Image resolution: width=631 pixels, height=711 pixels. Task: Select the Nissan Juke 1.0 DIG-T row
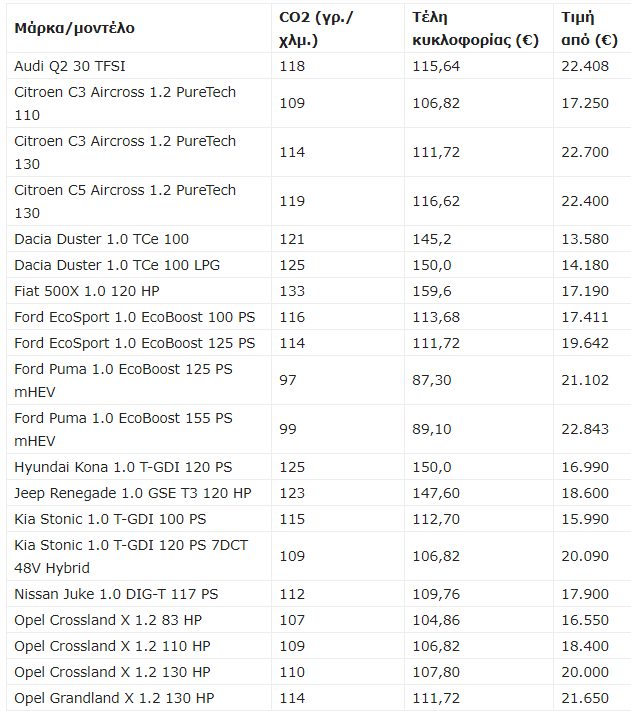click(116, 594)
